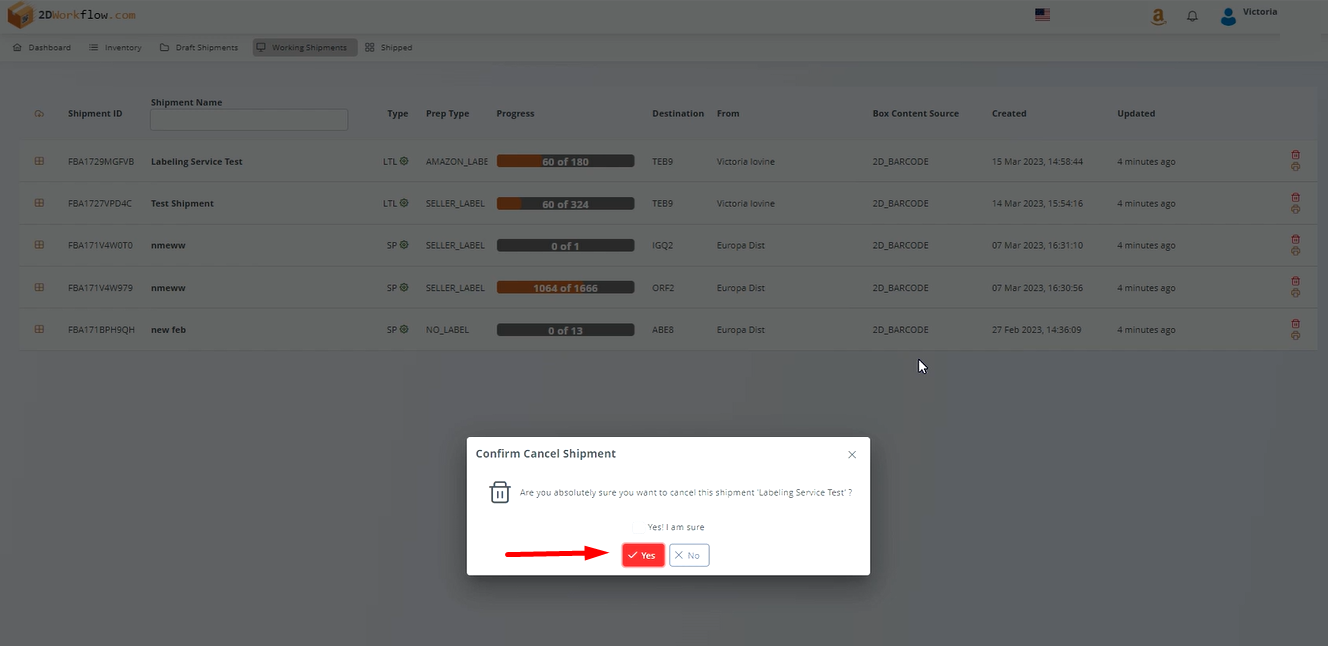Select the US flag language icon

tap(1042, 14)
